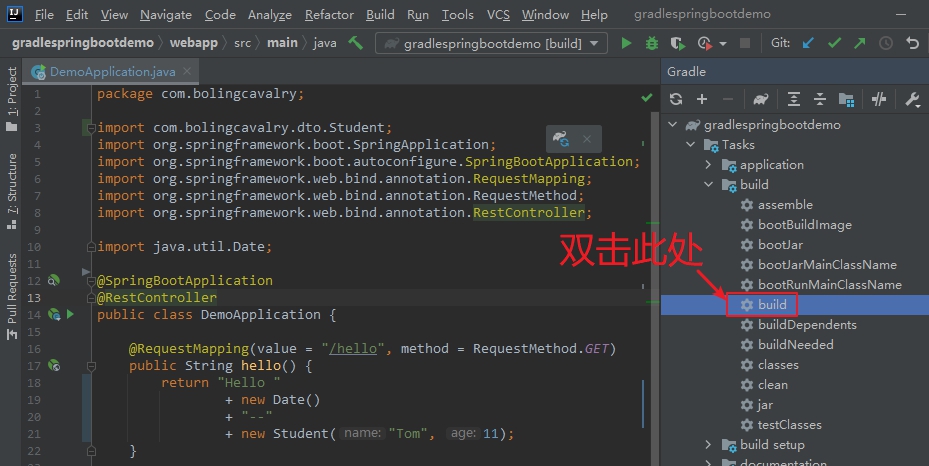Screen dimensions: 929x466
Task: Click the green Run button in toolbar
Action: 626,43
